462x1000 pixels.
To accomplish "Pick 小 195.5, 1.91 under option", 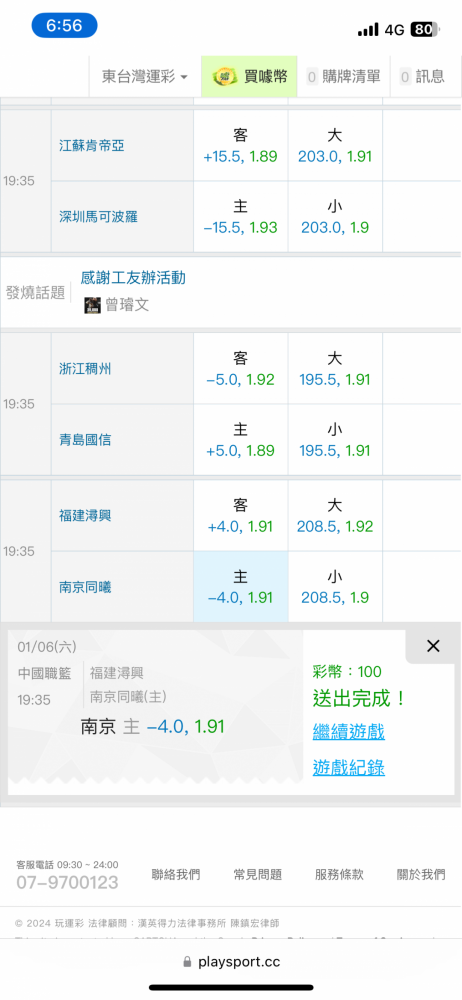I will pyautogui.click(x=335, y=439).
